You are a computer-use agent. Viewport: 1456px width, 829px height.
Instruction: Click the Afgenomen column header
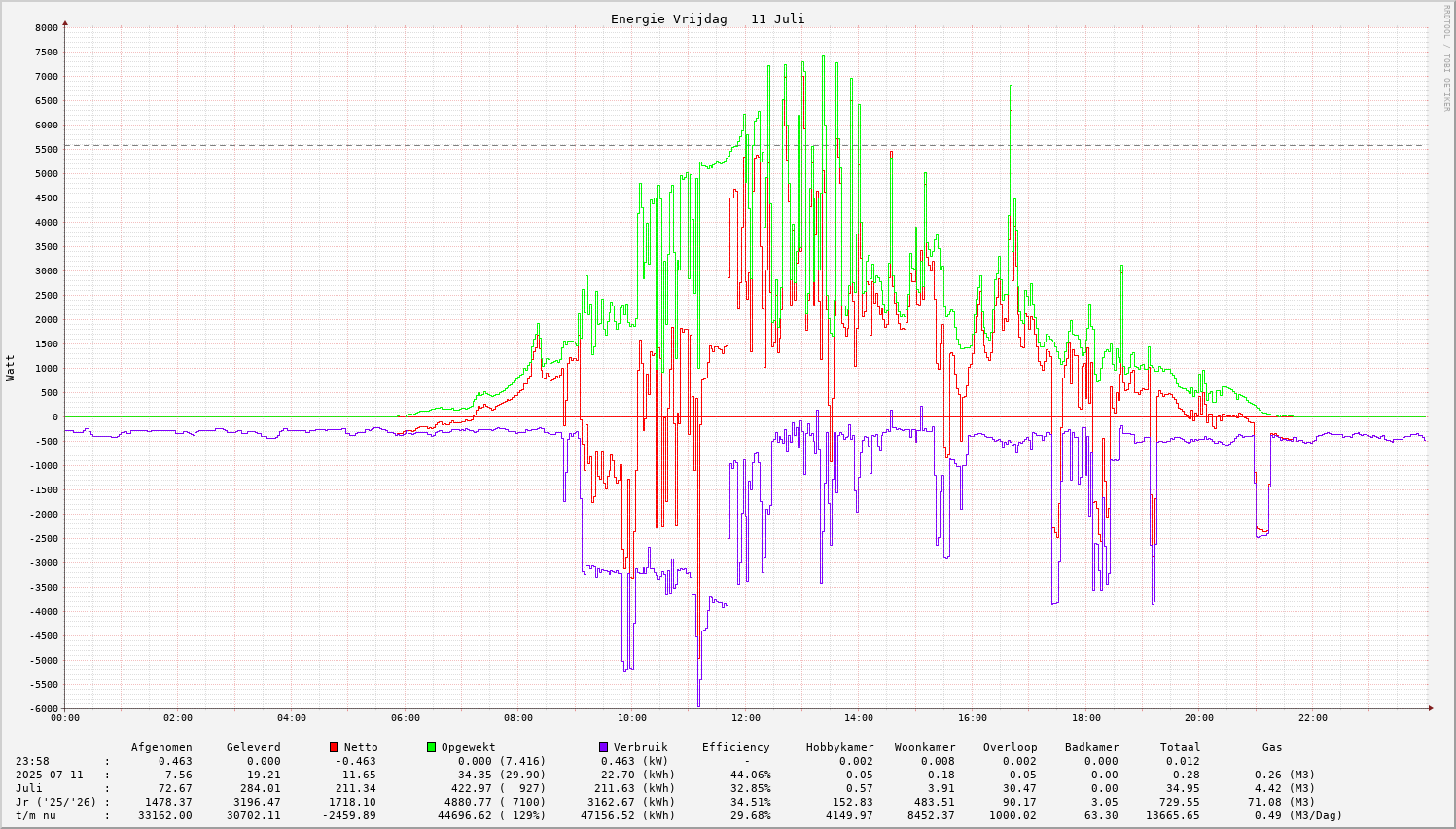pos(161,747)
